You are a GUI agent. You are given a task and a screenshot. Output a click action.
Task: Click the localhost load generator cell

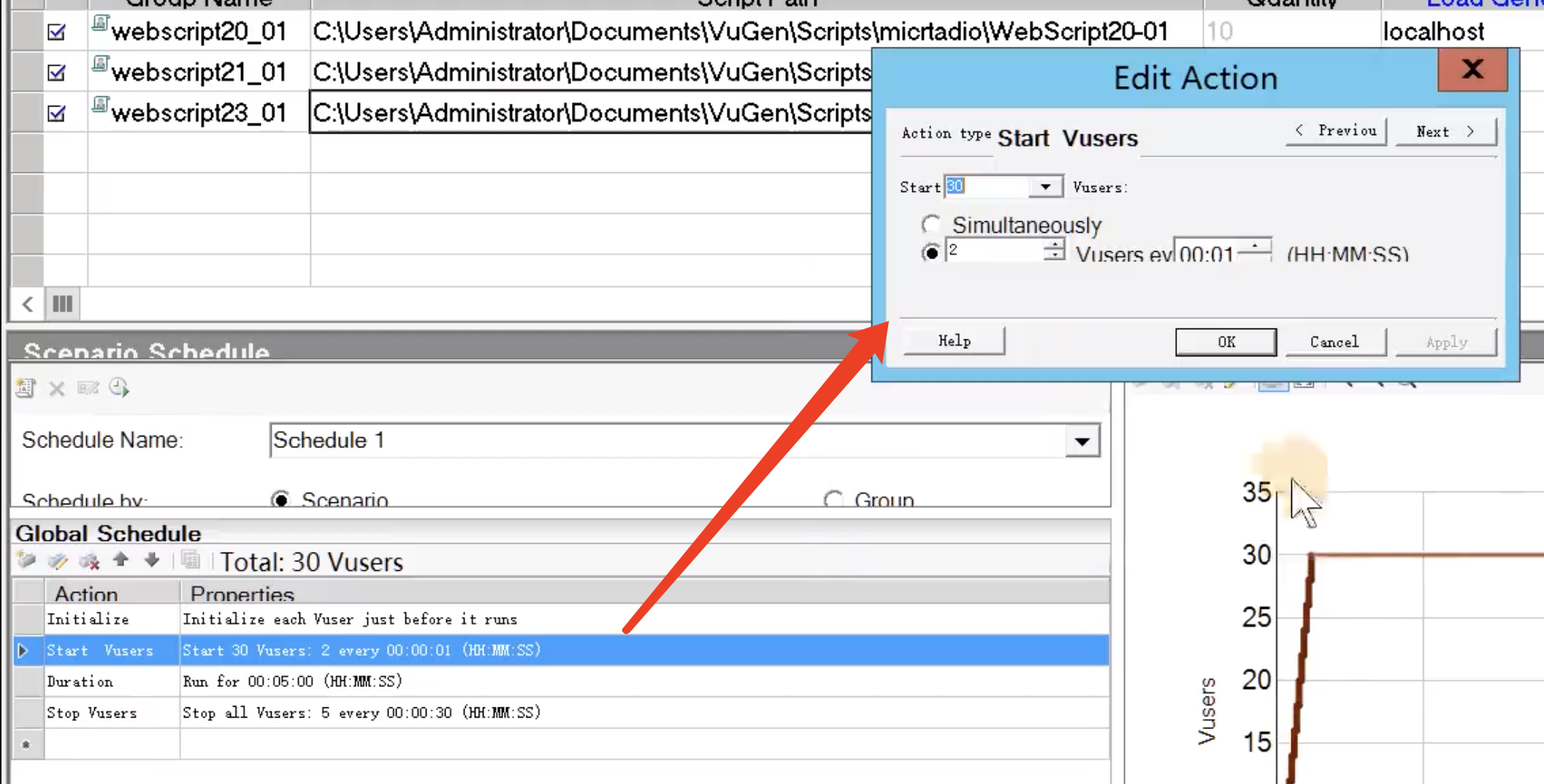click(1462, 31)
